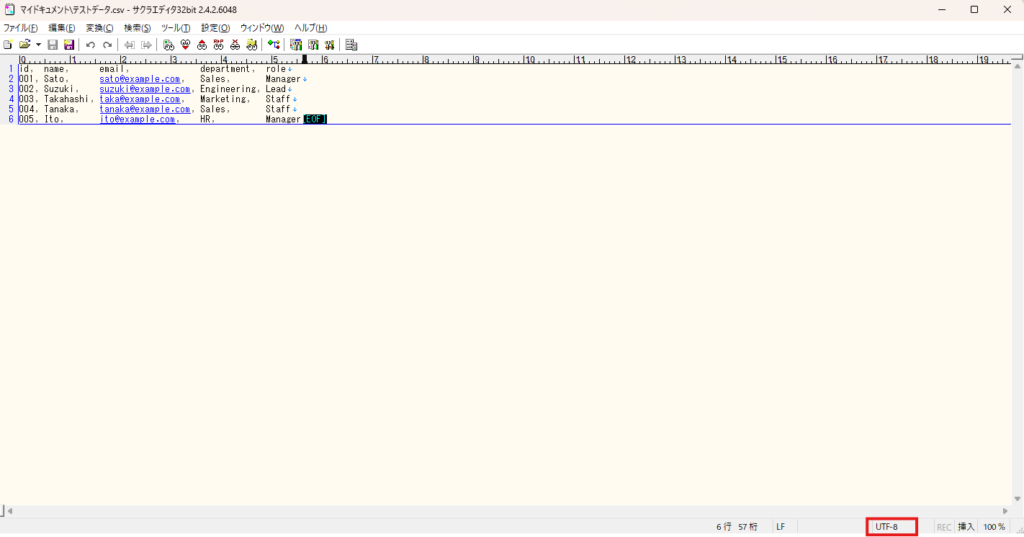Open the ファイル(F) menu
This screenshot has height=537, width=1024.
(20, 28)
